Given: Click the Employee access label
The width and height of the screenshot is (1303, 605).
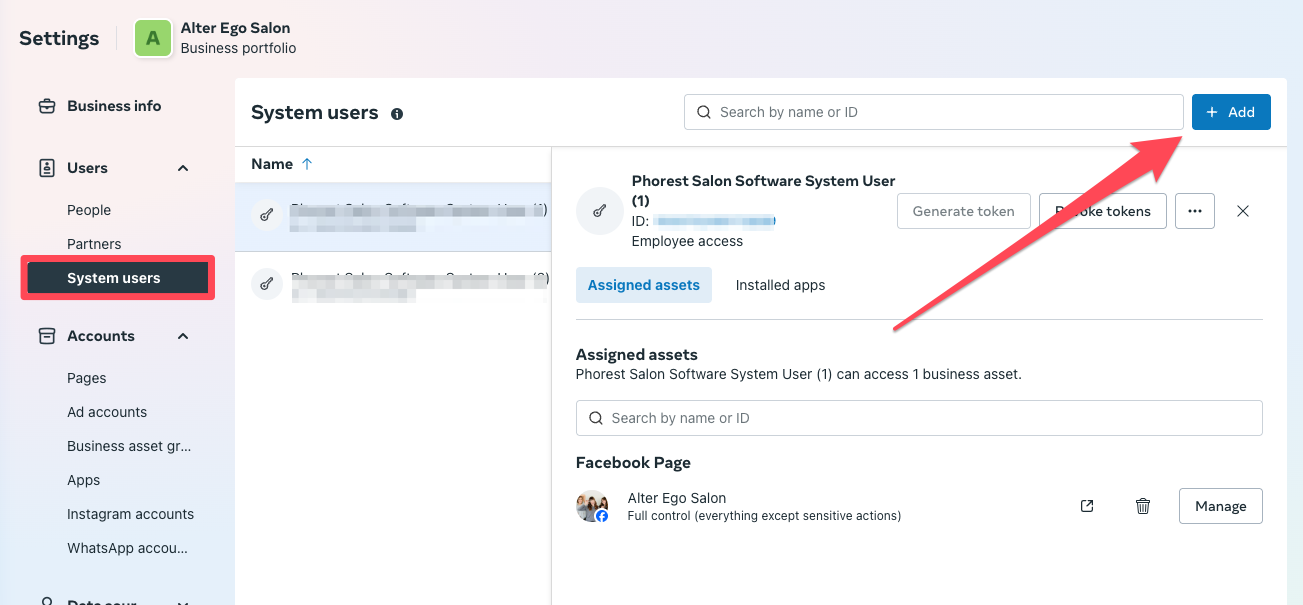Looking at the screenshot, I should click(x=687, y=241).
